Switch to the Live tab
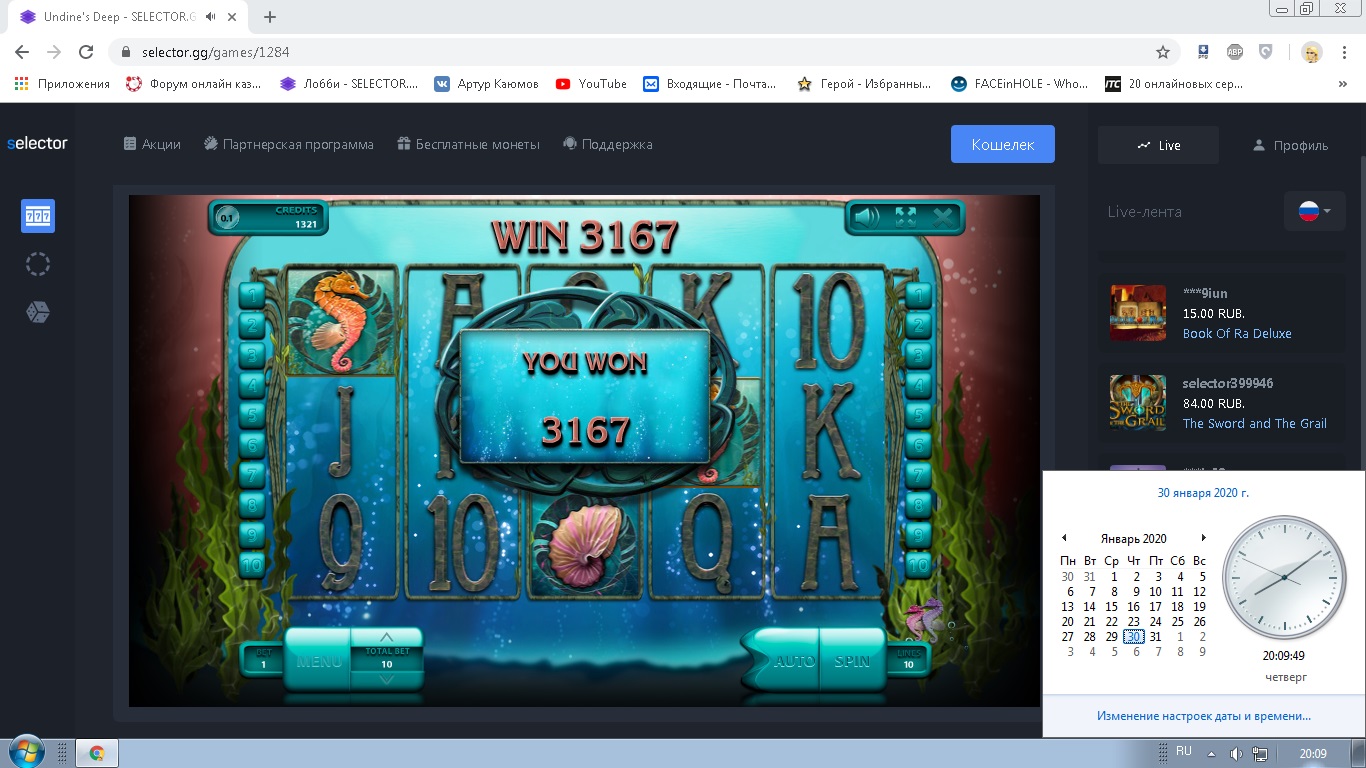1366x768 pixels. coord(1158,145)
